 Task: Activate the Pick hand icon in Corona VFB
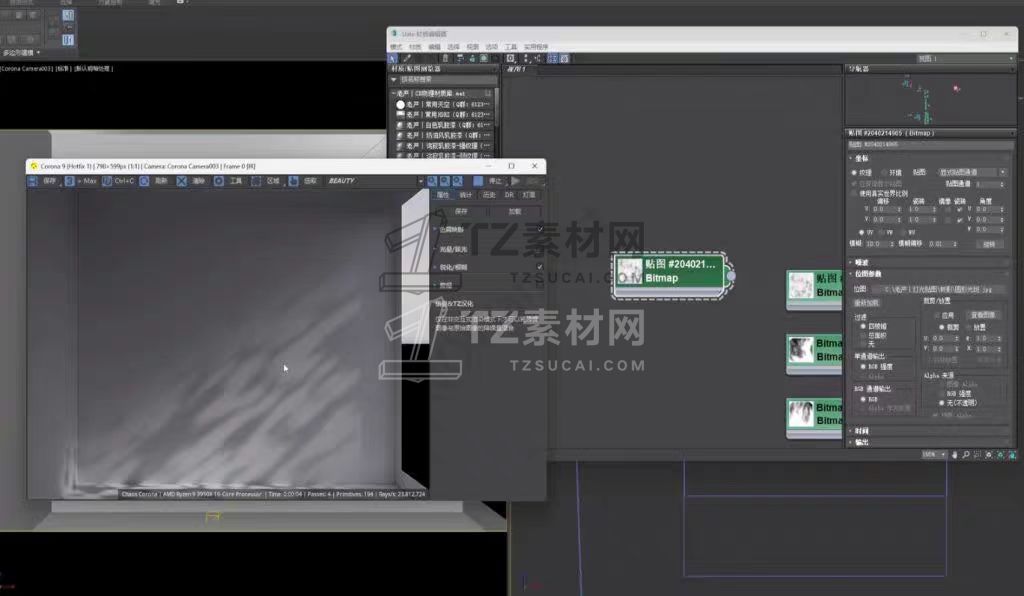(293, 181)
